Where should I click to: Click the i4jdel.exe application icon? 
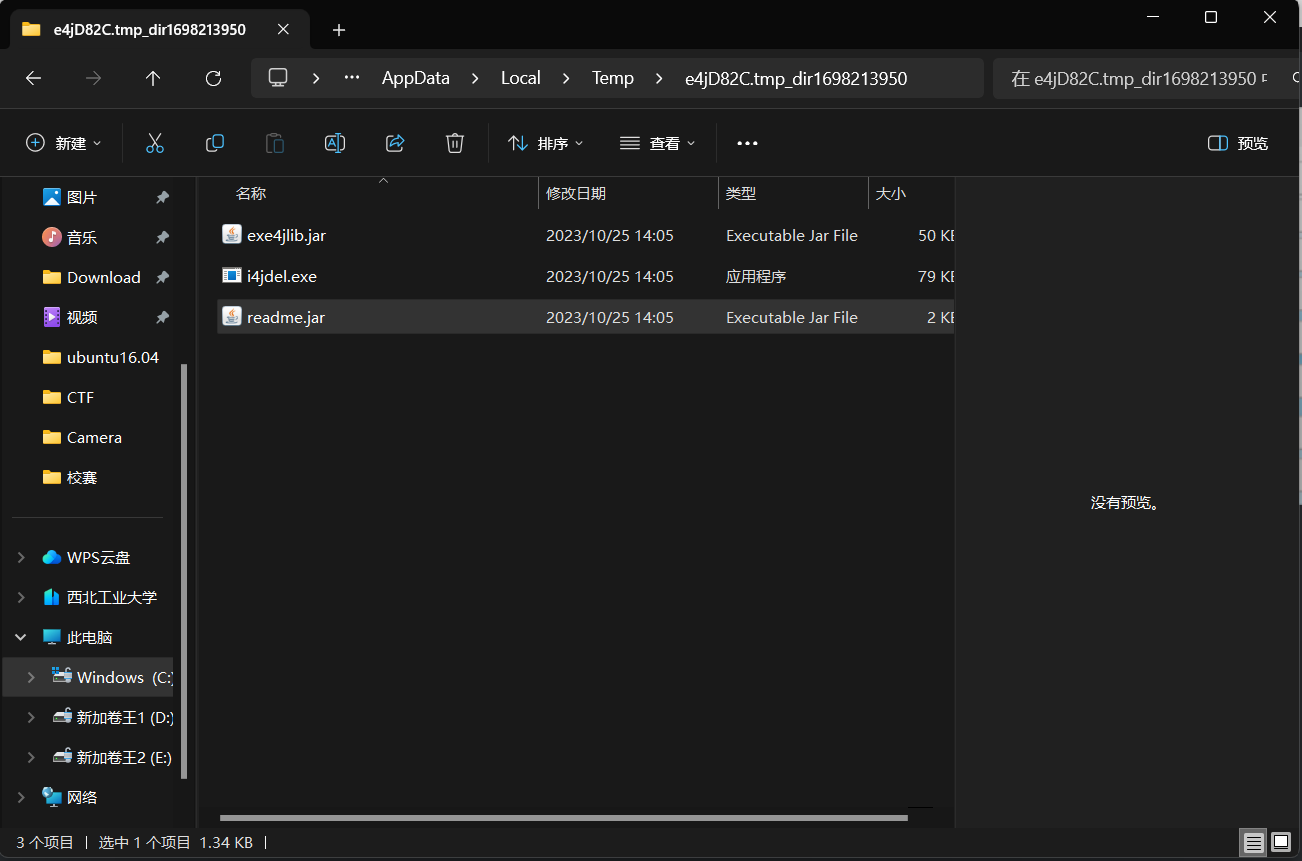pyautogui.click(x=232, y=276)
